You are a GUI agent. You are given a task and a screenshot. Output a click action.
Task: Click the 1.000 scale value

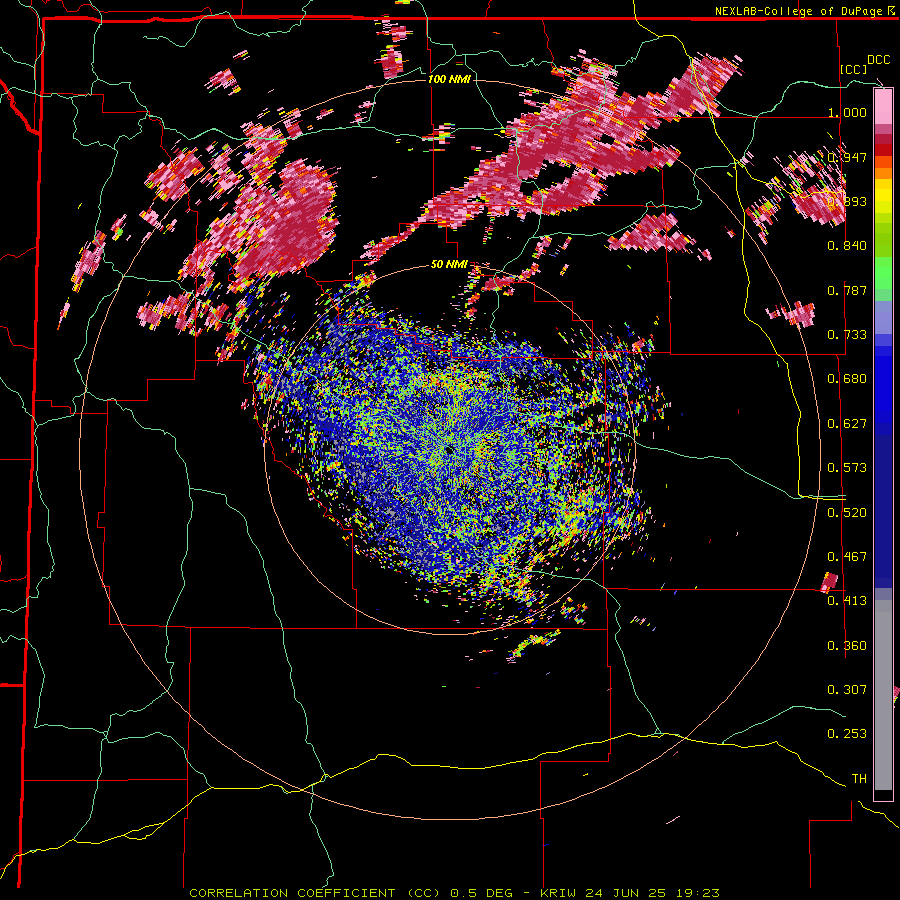(847, 112)
